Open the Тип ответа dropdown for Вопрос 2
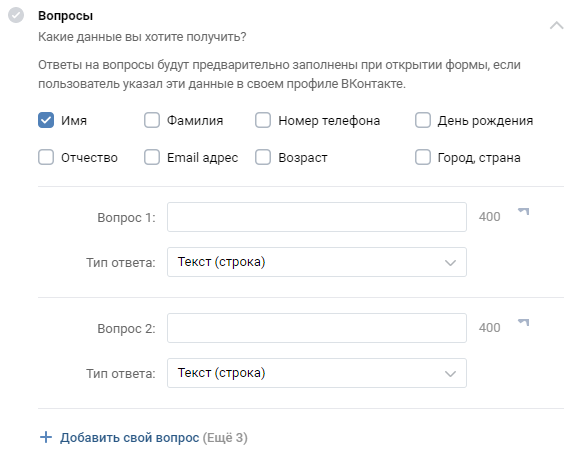Image resolution: width=577 pixels, height=459 pixels. click(317, 373)
